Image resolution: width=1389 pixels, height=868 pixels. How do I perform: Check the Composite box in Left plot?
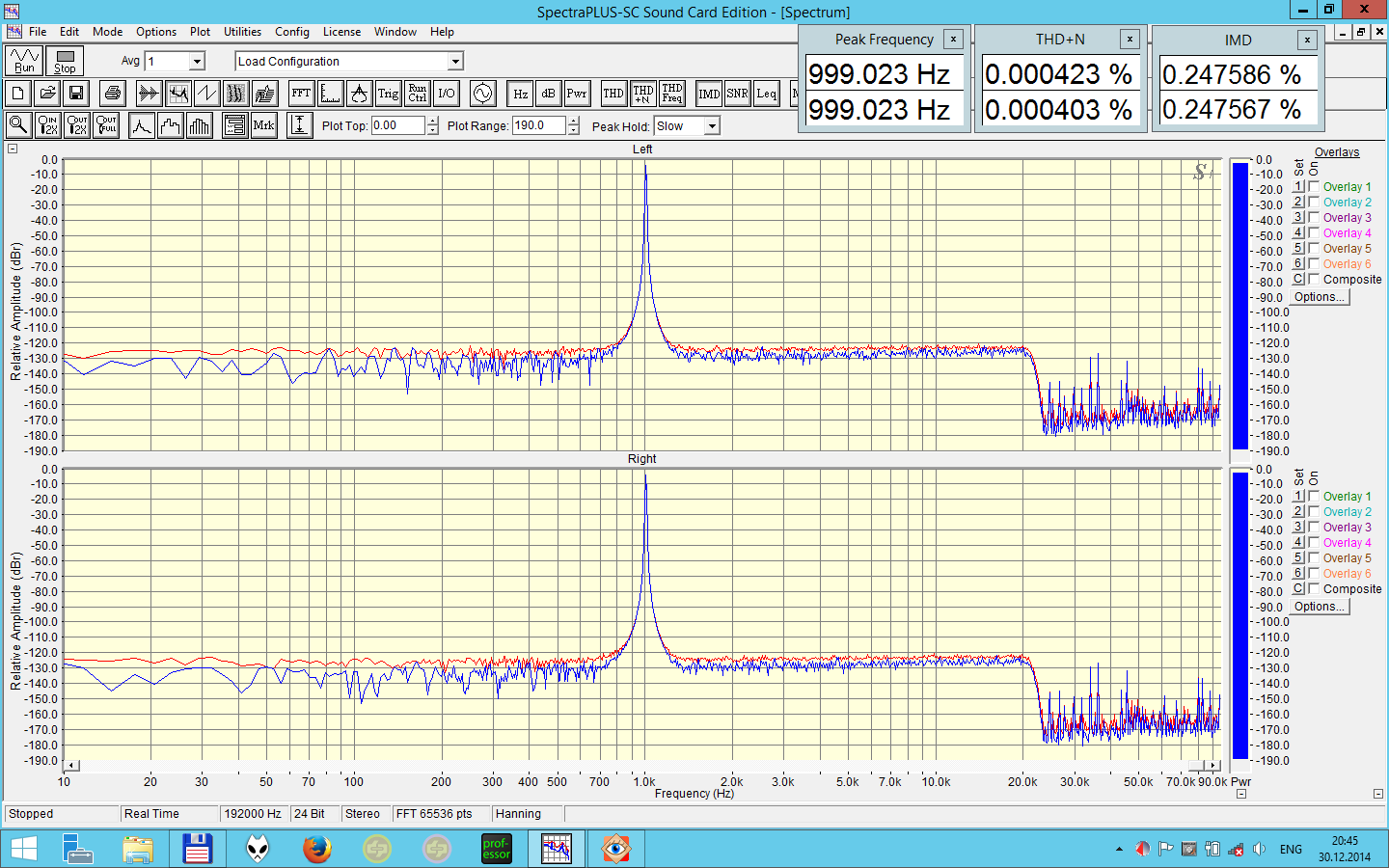(x=1314, y=280)
